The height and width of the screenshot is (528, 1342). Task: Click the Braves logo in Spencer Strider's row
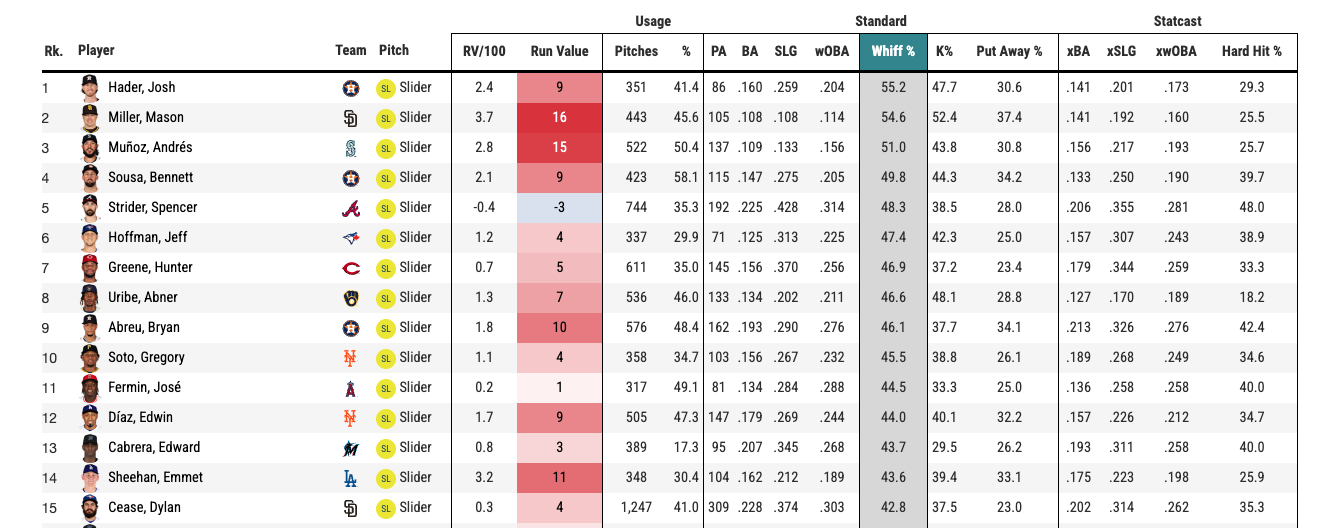coord(350,208)
